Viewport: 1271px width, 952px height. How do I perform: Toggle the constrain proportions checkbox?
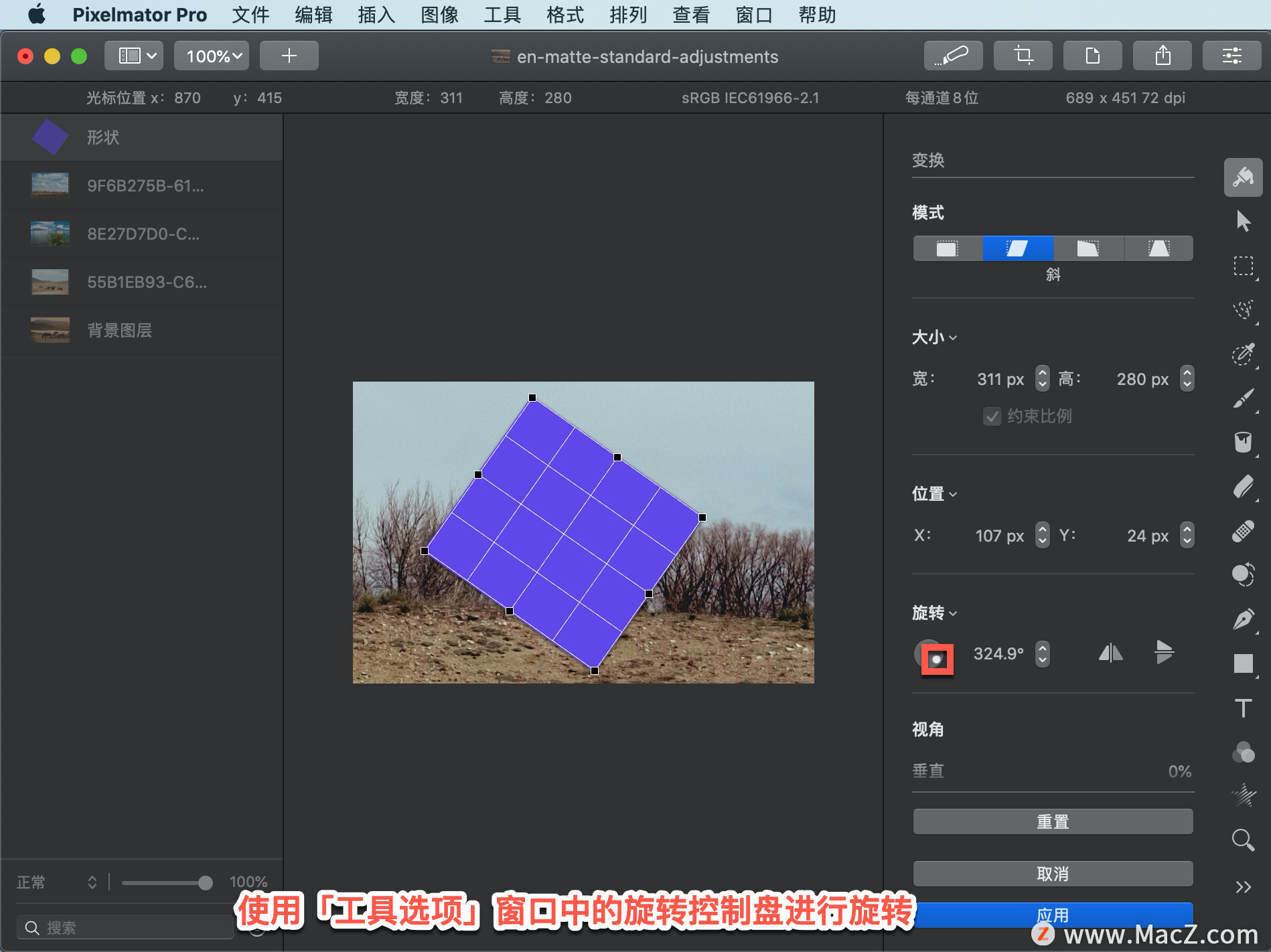(x=992, y=416)
